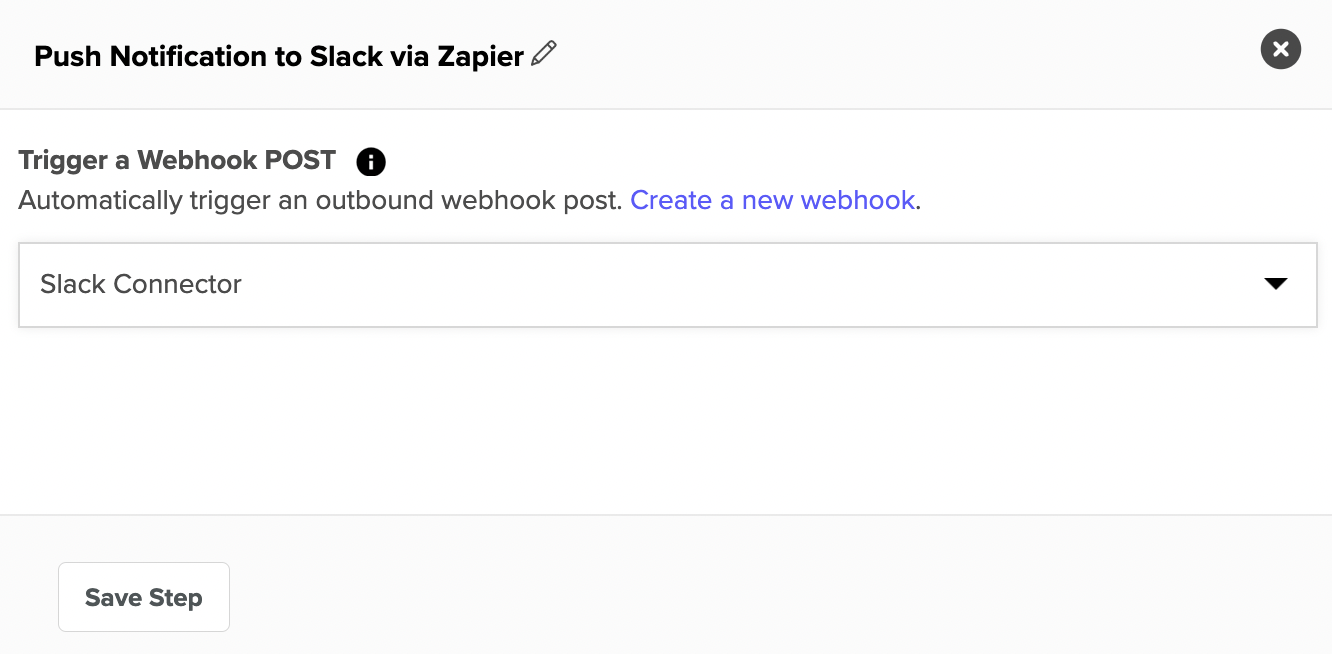Click the Trigger a Webhook POST heading
1332x654 pixels.
click(177, 160)
